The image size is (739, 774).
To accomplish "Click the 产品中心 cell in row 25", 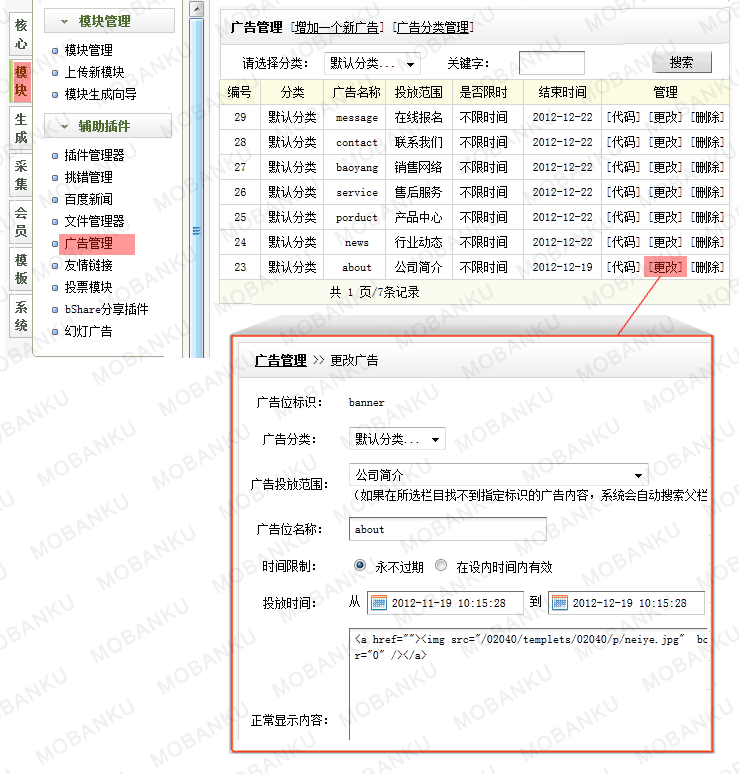I will (419, 217).
